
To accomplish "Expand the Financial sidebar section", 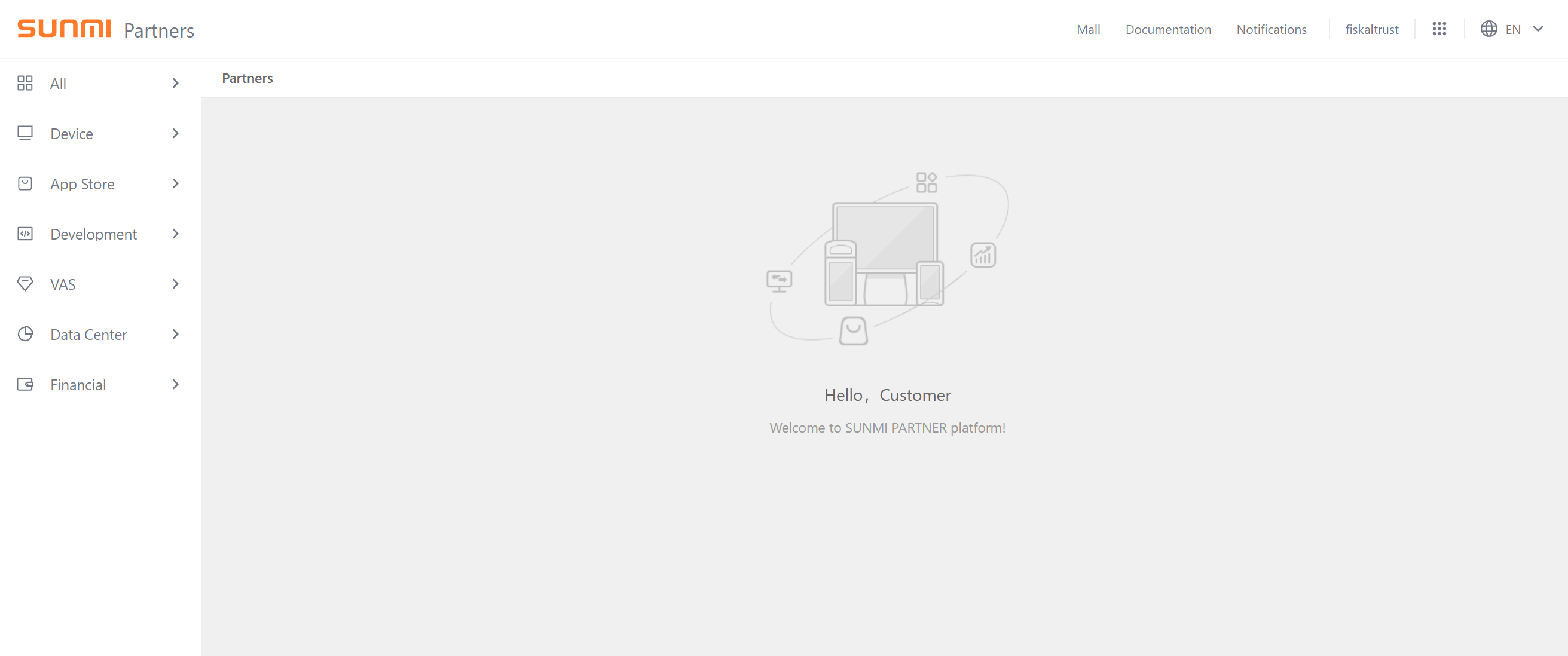I will pos(175,384).
